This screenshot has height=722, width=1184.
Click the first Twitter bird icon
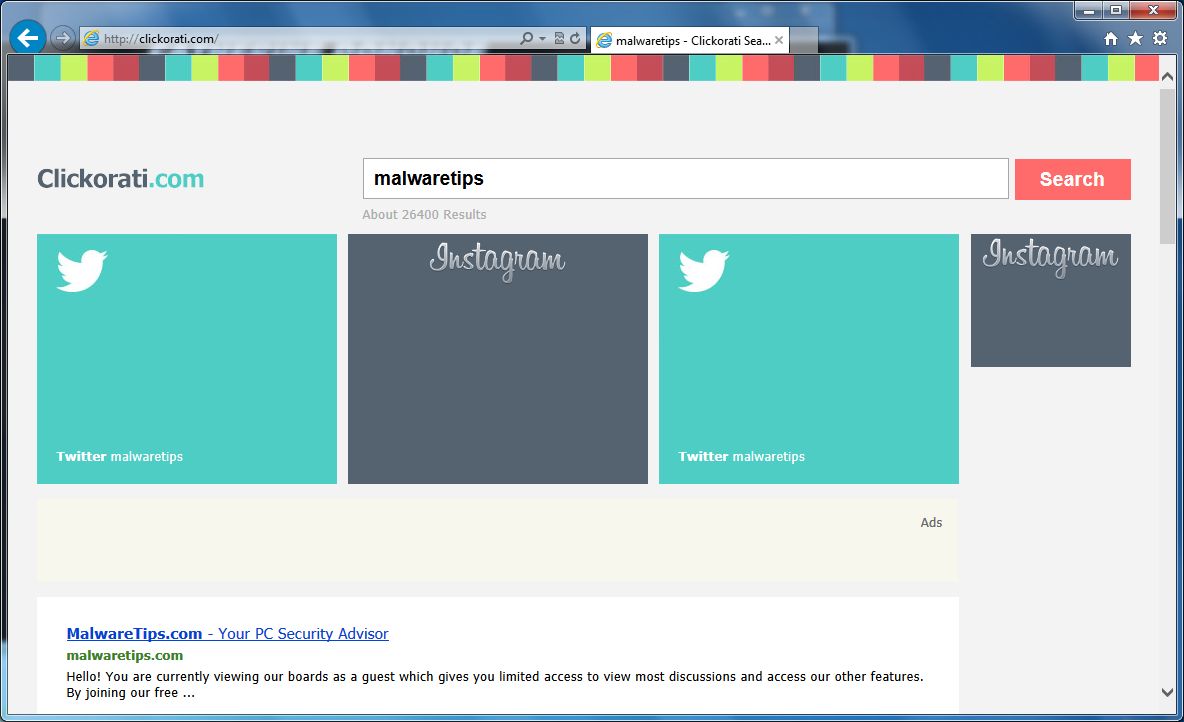pyautogui.click(x=82, y=270)
